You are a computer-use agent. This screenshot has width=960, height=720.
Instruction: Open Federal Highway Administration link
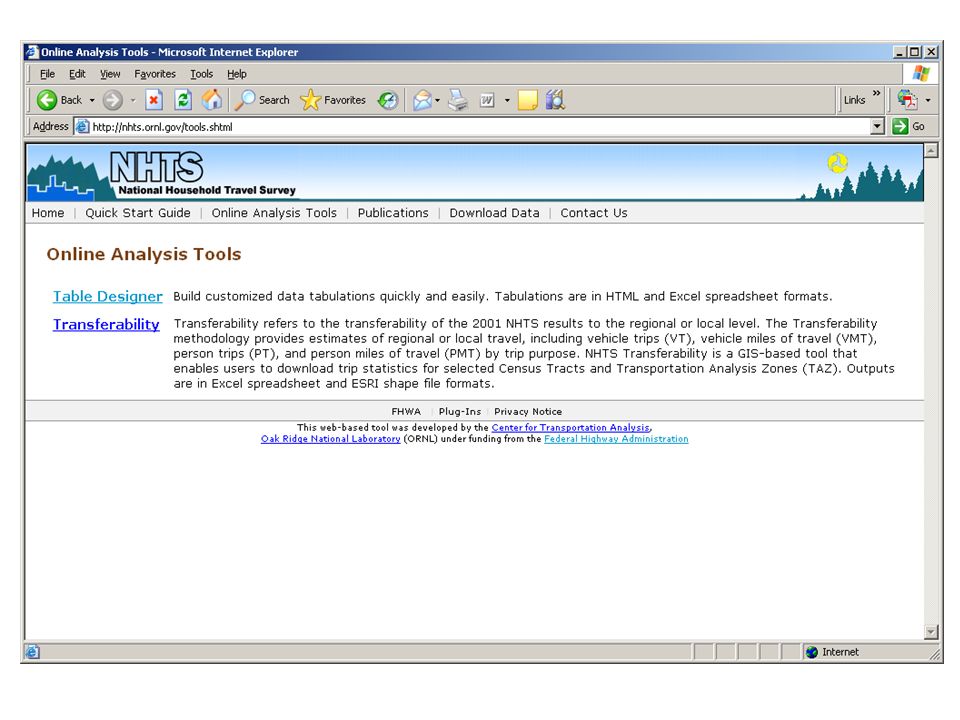coord(616,439)
